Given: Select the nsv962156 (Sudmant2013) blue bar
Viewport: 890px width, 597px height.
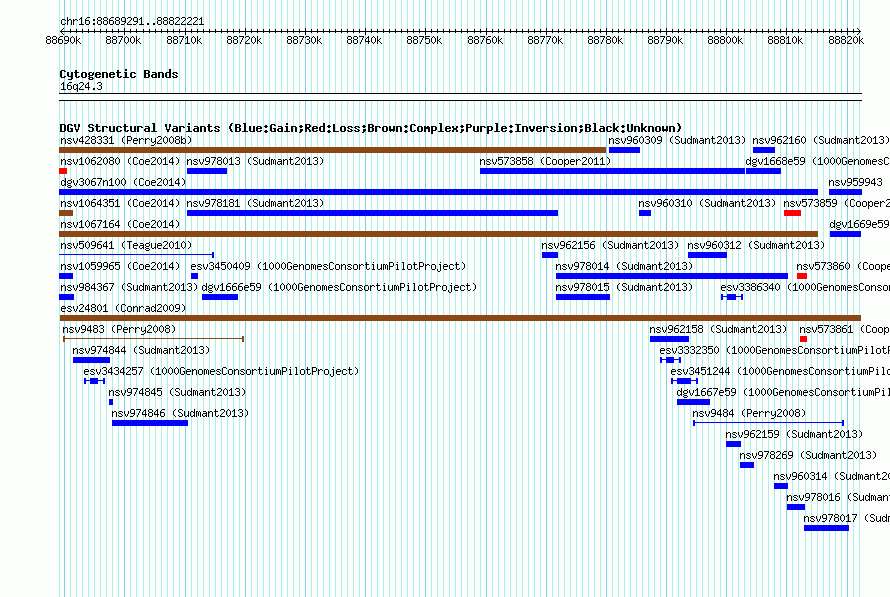Looking at the screenshot, I should click(550, 255).
